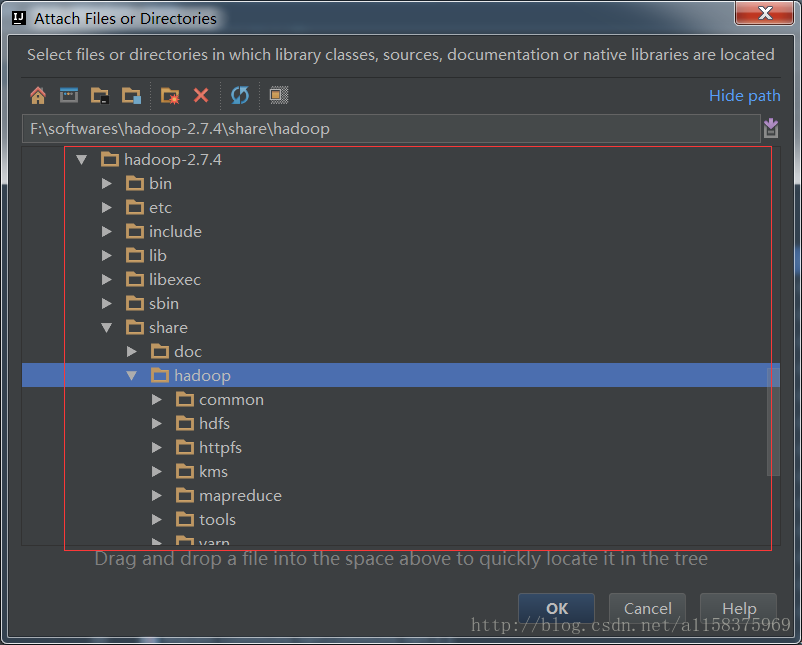Click the tree vertical scrollbar thumb
The image size is (802, 645).
(773, 422)
